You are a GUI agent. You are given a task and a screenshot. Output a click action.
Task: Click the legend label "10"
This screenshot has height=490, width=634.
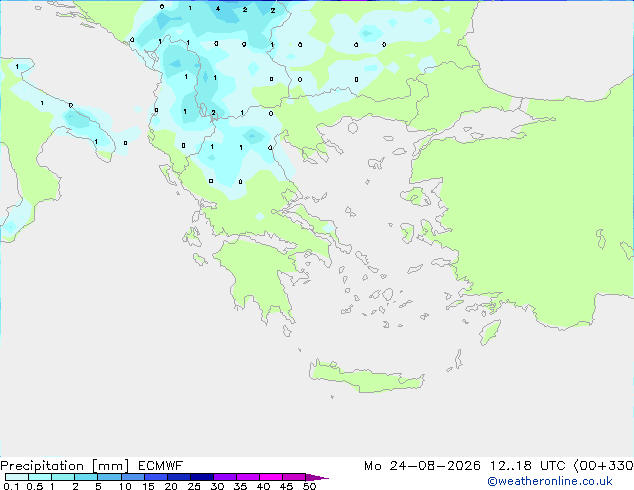point(125,486)
